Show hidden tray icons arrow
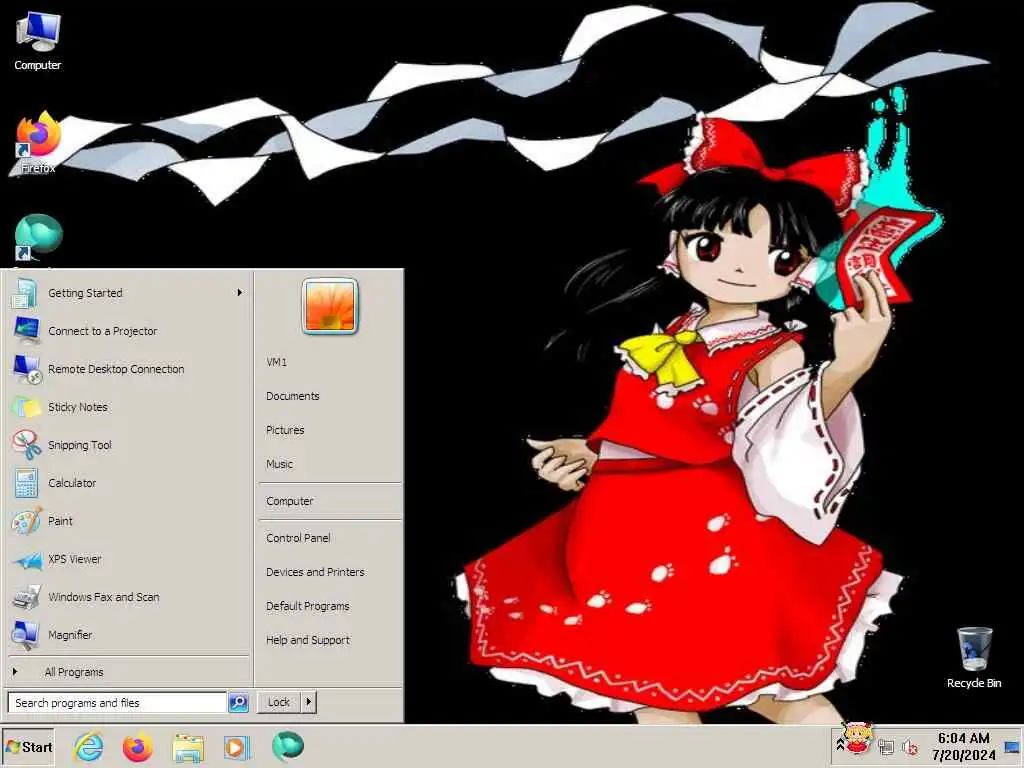Image resolution: width=1024 pixels, height=768 pixels. click(x=840, y=743)
